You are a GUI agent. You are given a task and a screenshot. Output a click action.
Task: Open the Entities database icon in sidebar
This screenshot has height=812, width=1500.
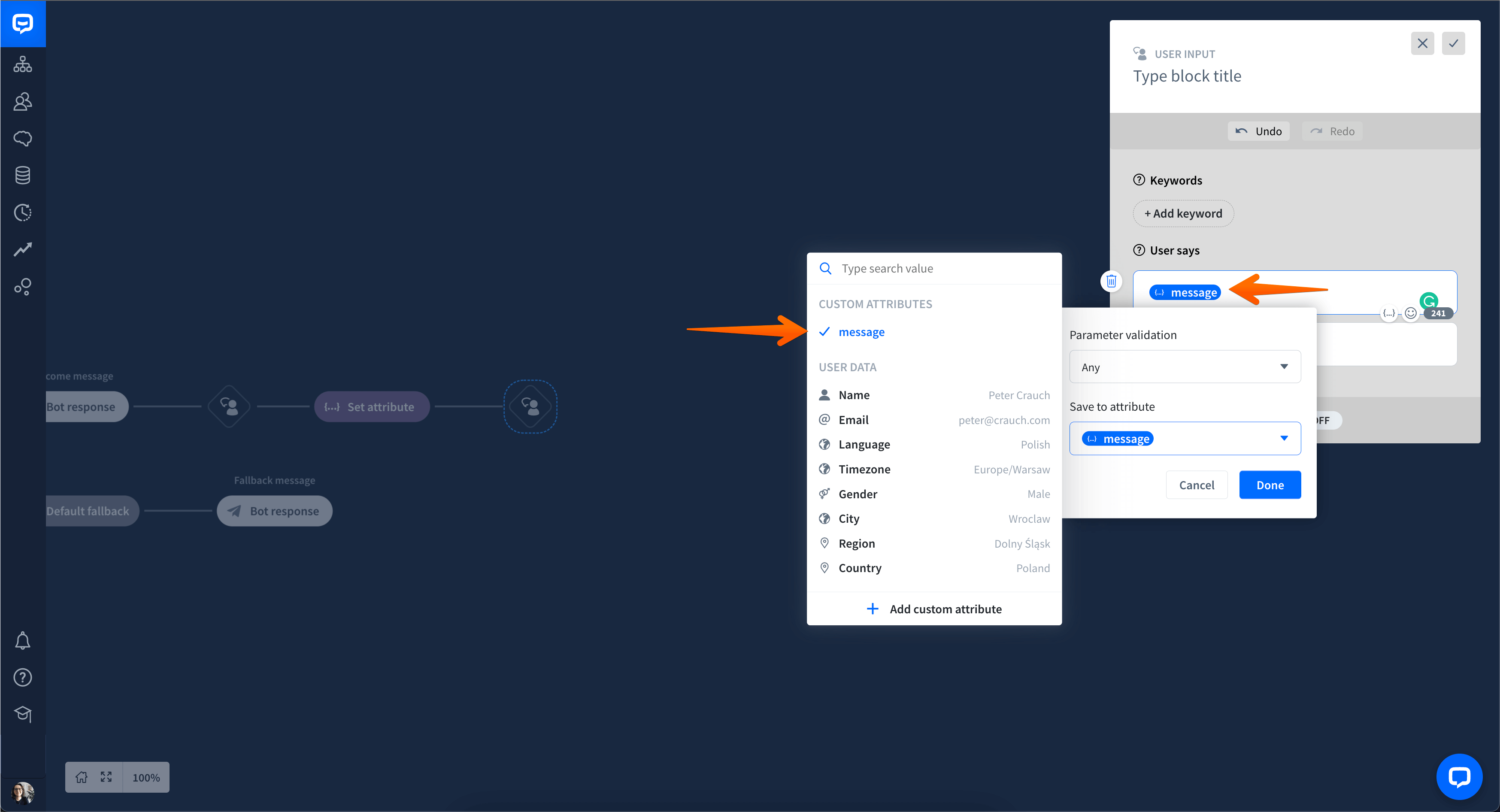click(x=23, y=175)
